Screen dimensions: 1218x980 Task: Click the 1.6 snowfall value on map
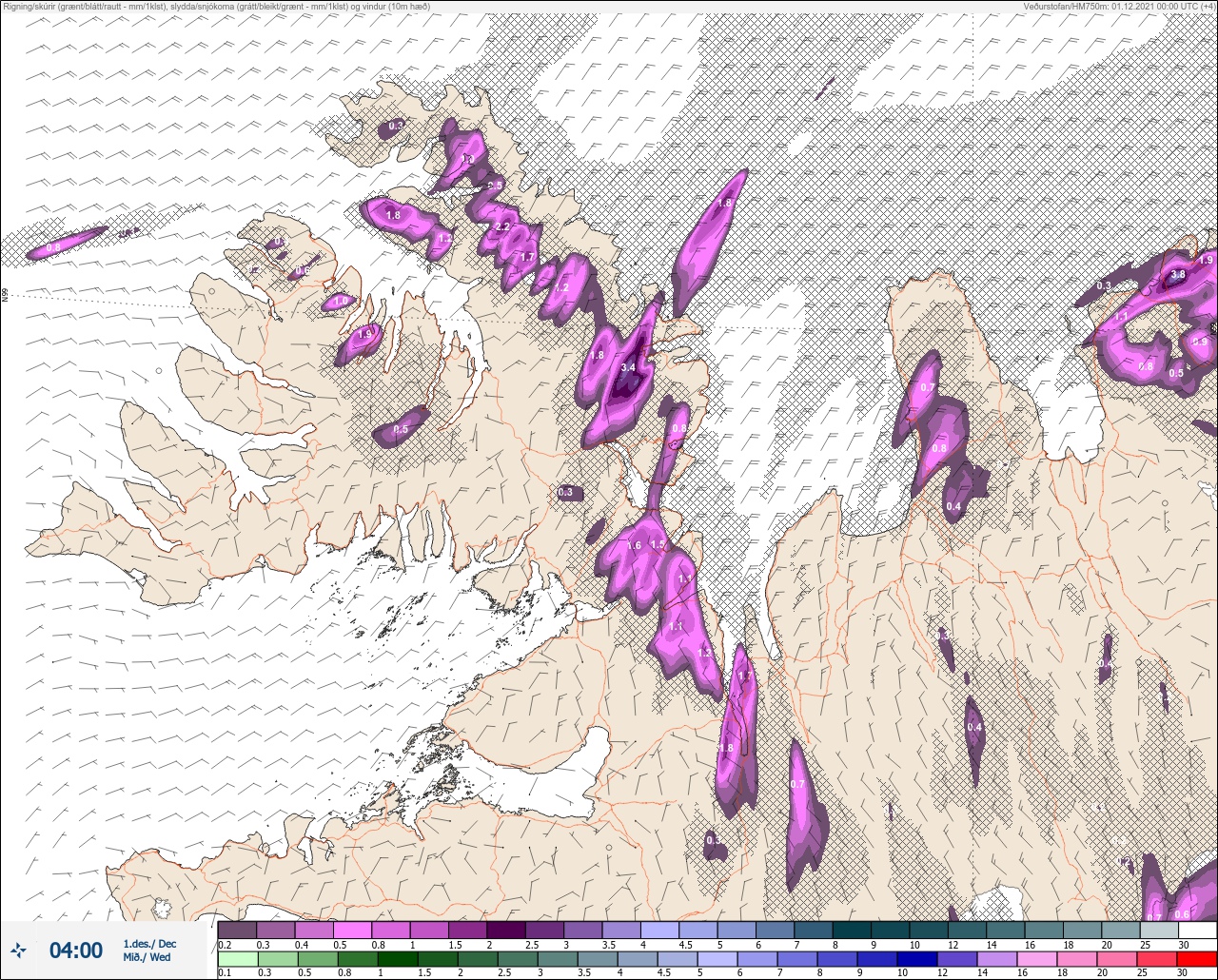[635, 545]
